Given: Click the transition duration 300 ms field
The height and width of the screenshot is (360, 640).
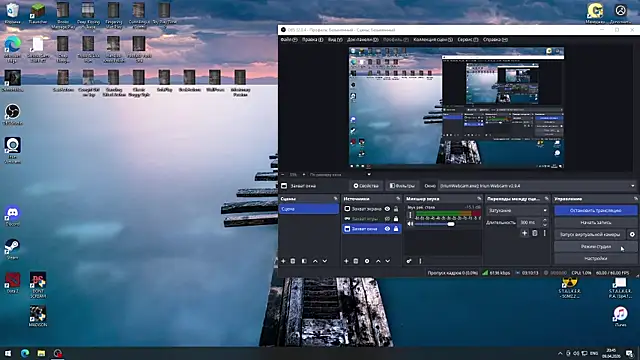Looking at the screenshot, I should (x=529, y=222).
